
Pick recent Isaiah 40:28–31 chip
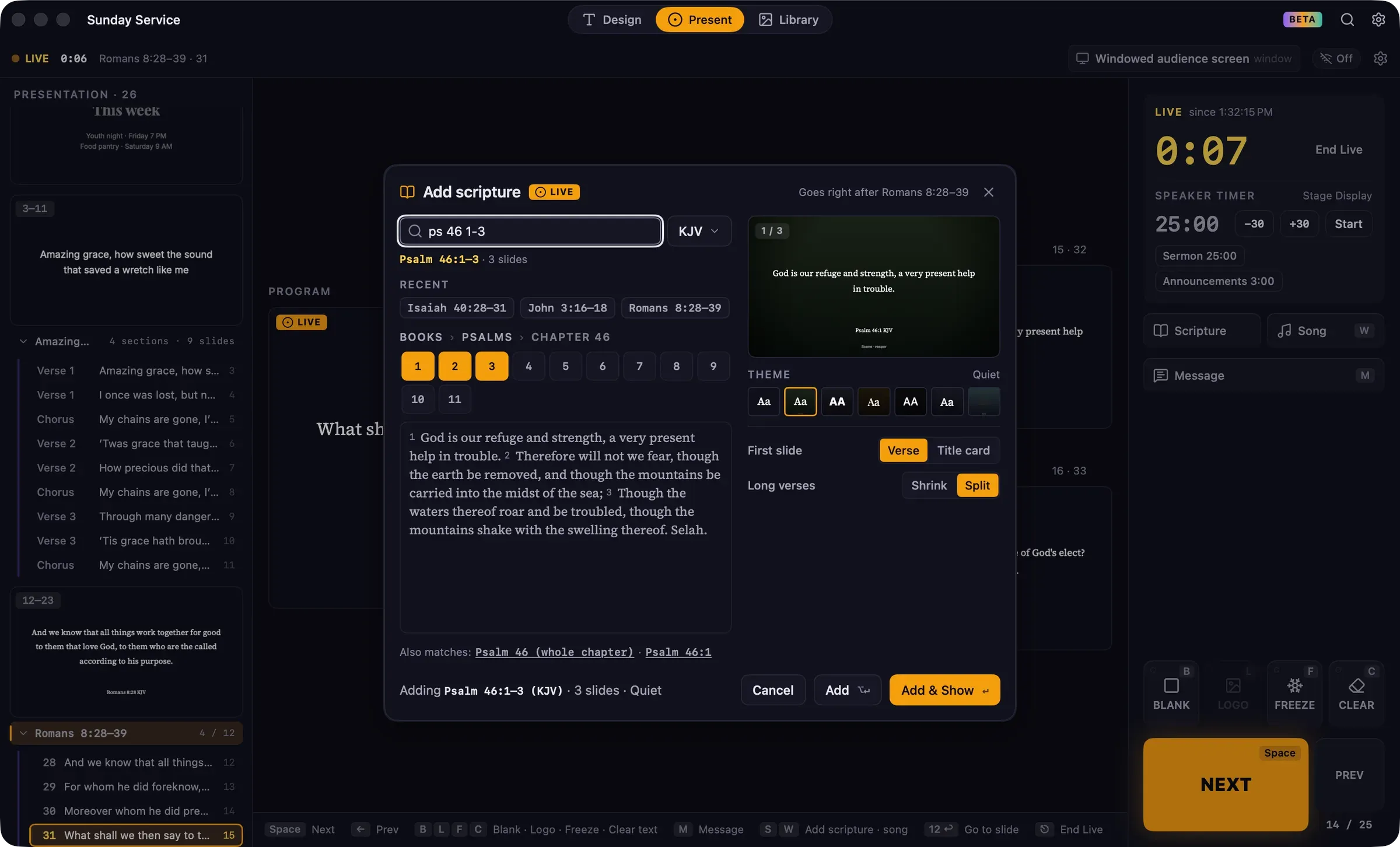pos(456,308)
